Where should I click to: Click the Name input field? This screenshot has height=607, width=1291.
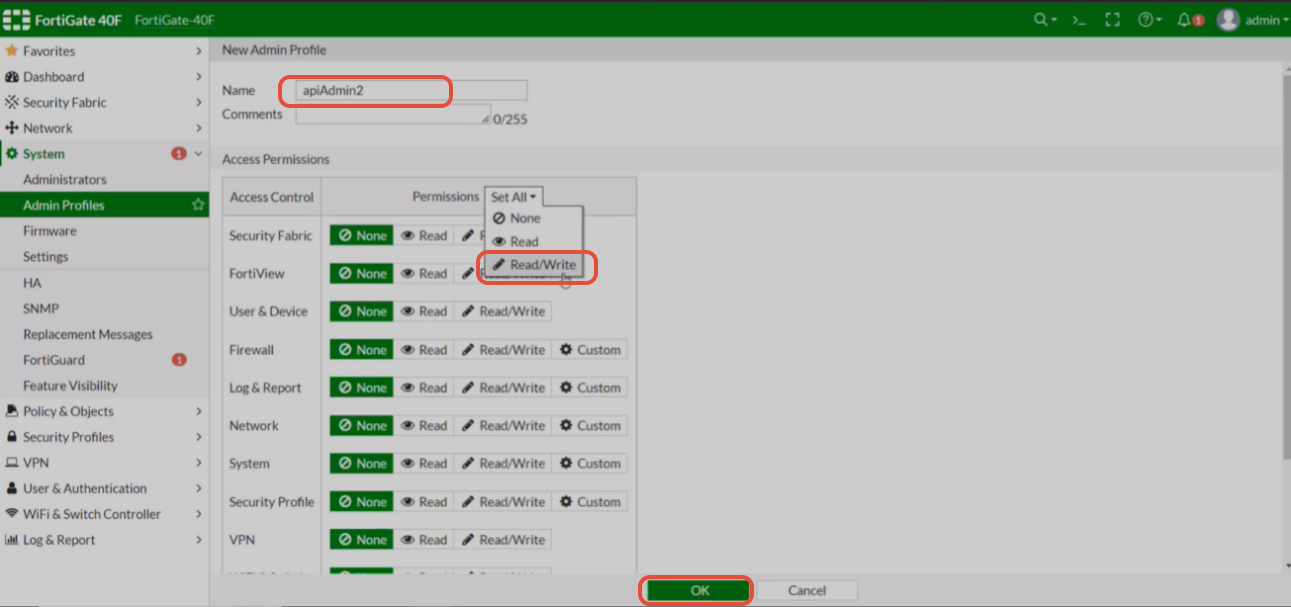(411, 90)
